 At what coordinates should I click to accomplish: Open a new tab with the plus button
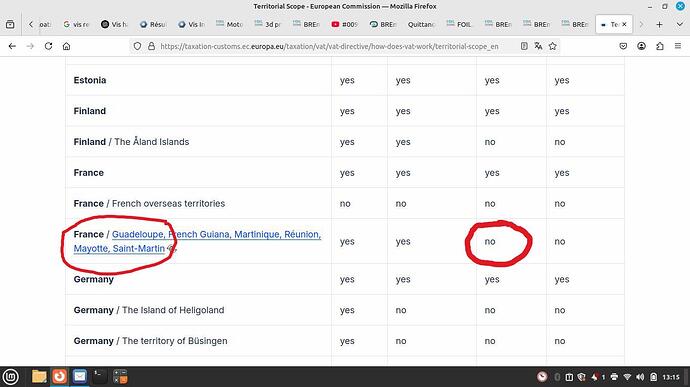(x=659, y=24)
